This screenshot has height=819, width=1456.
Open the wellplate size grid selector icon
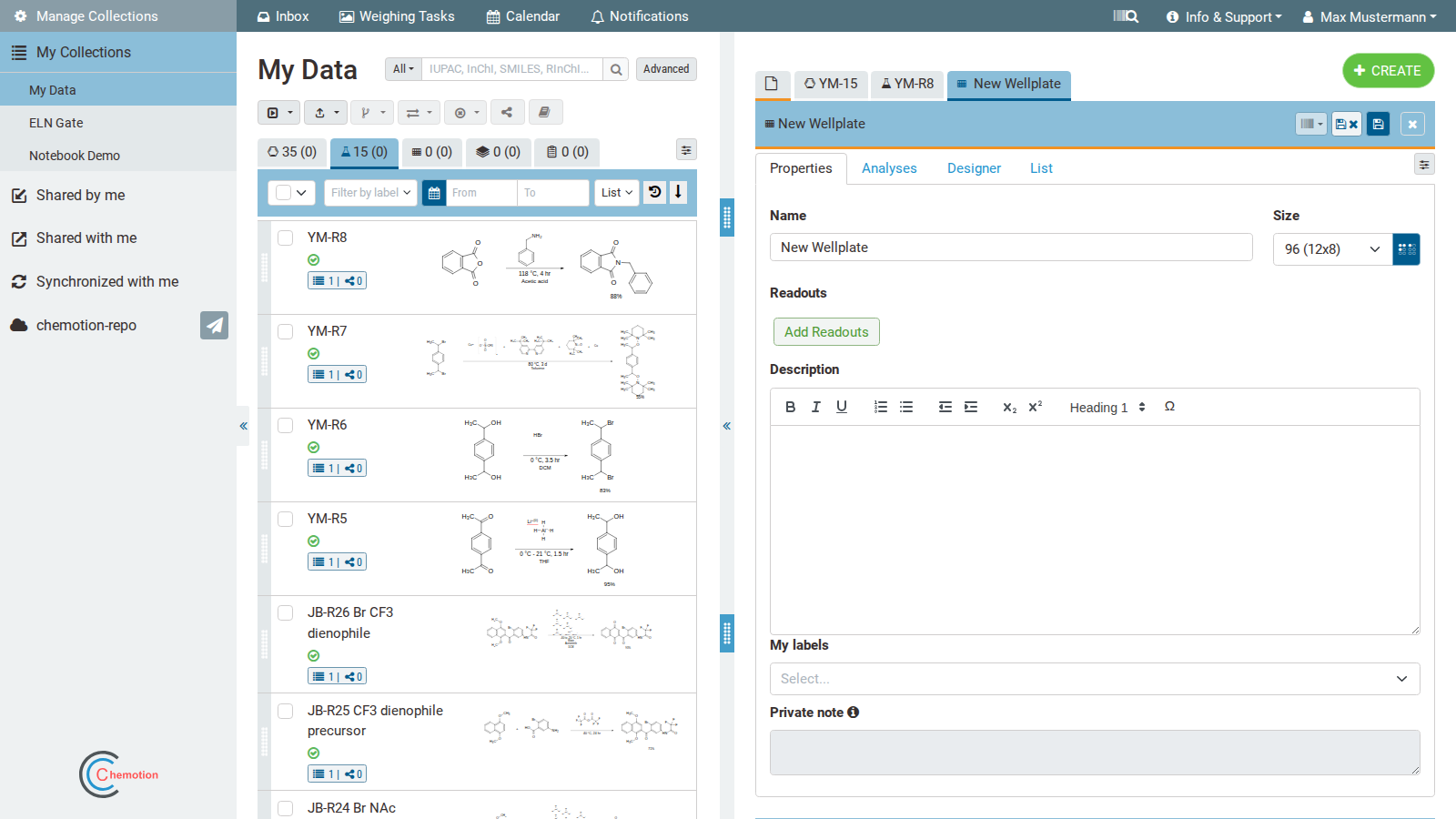click(1407, 249)
